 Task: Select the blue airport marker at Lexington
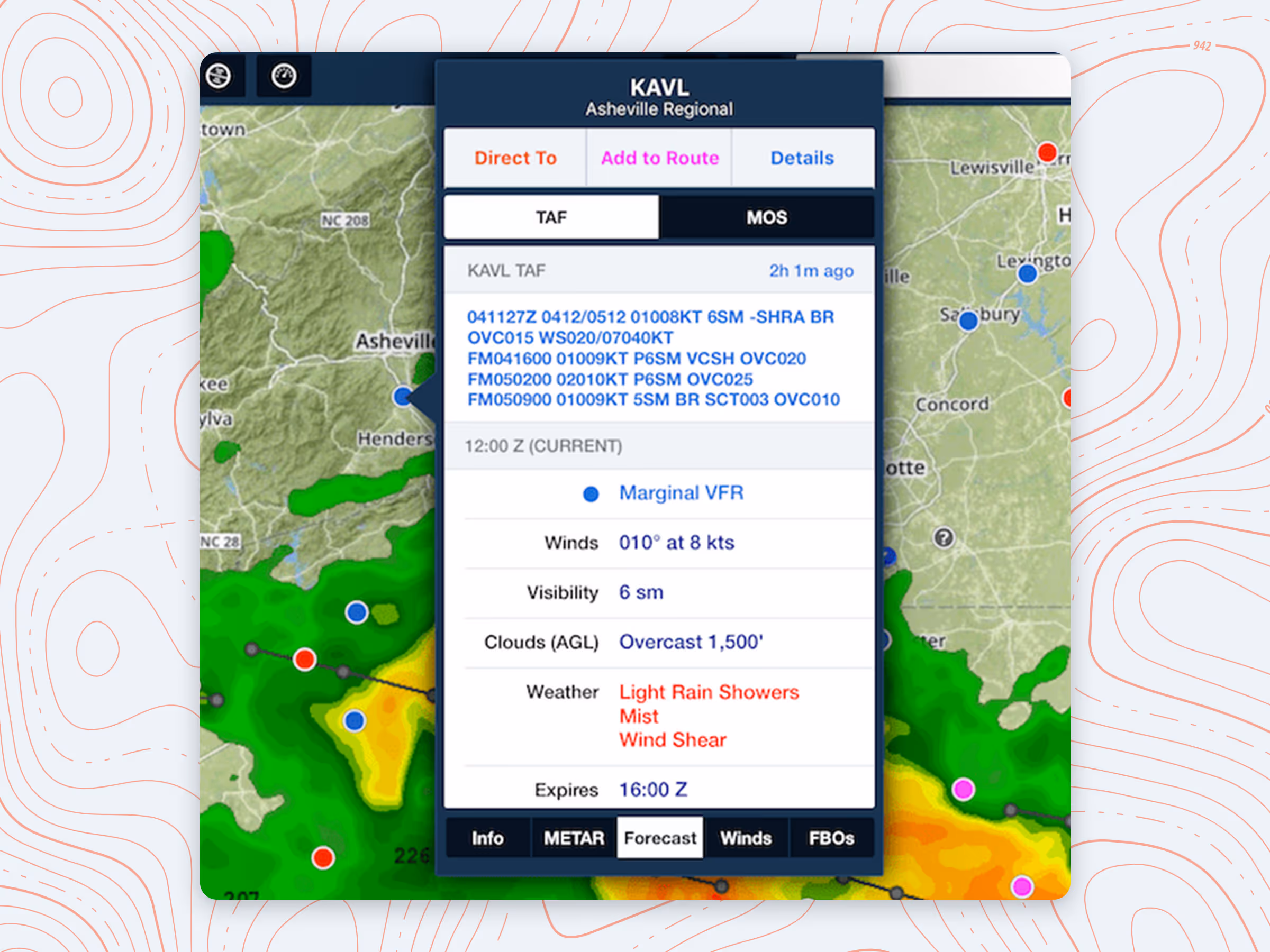click(x=1027, y=274)
